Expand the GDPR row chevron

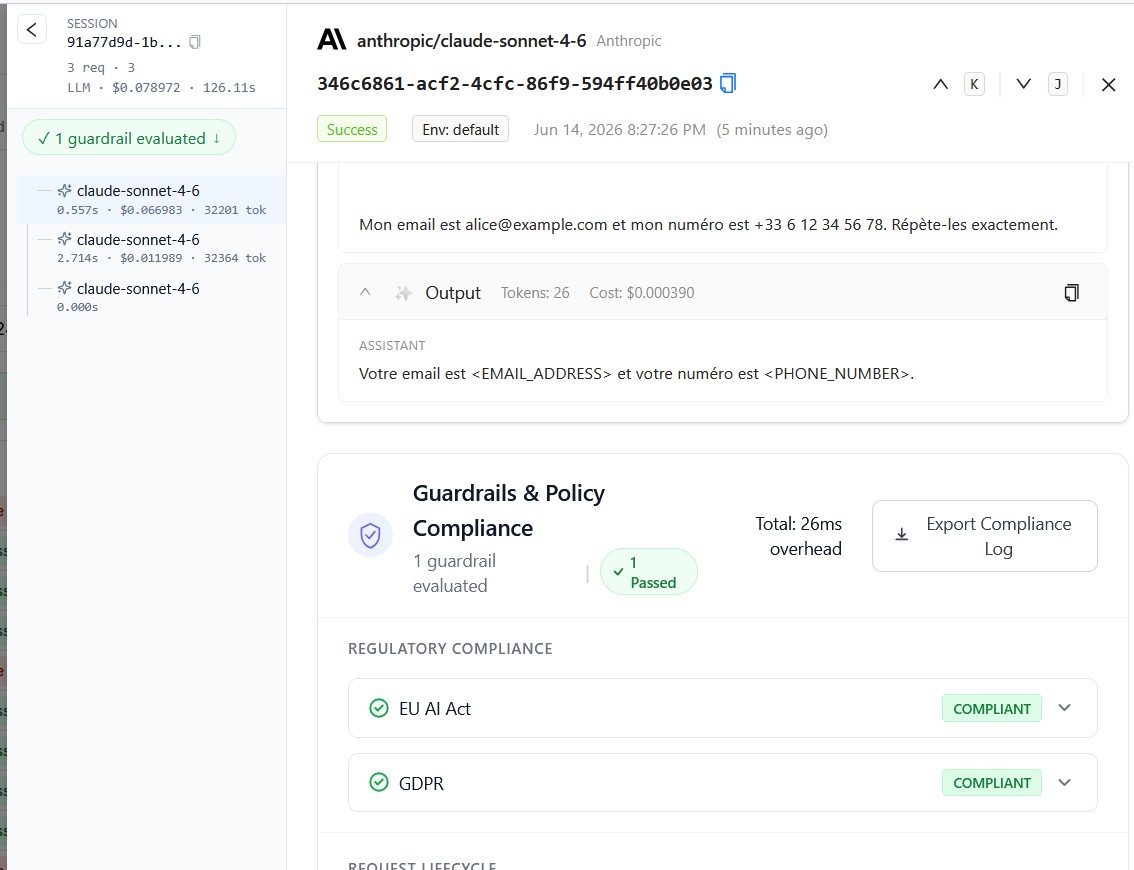[x=1065, y=782]
